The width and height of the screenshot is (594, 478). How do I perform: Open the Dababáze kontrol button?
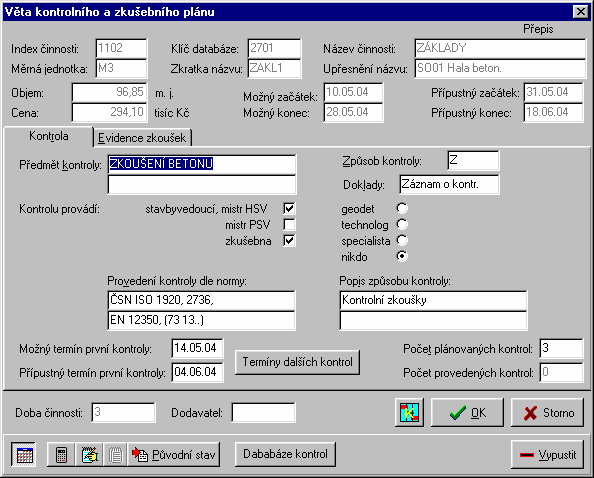tap(285, 454)
